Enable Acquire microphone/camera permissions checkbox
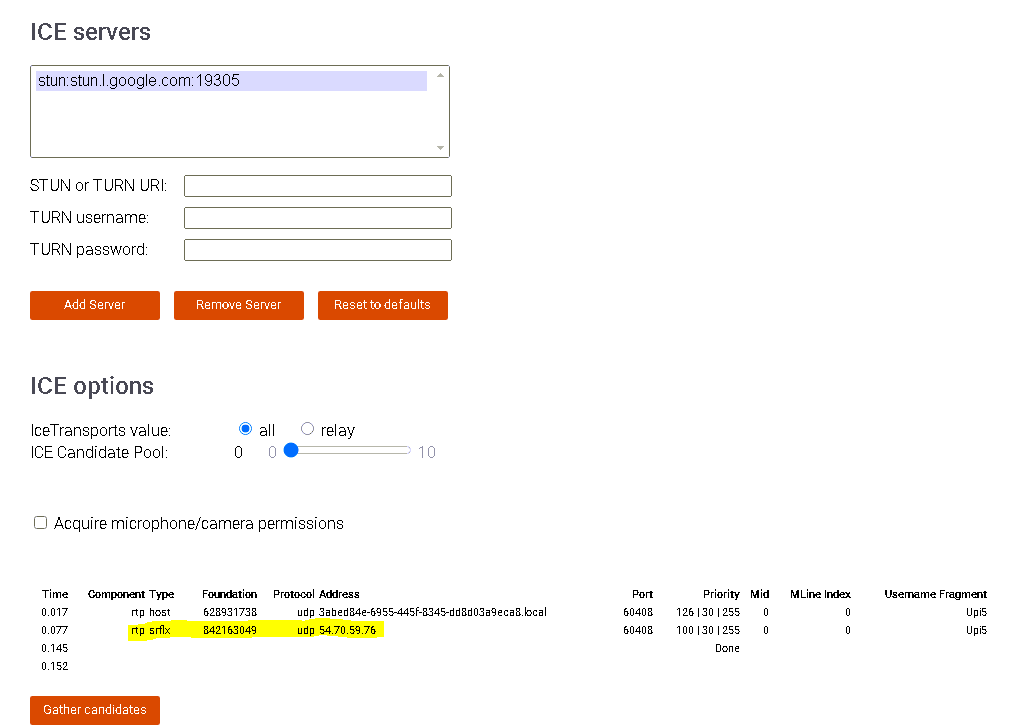 point(41,523)
